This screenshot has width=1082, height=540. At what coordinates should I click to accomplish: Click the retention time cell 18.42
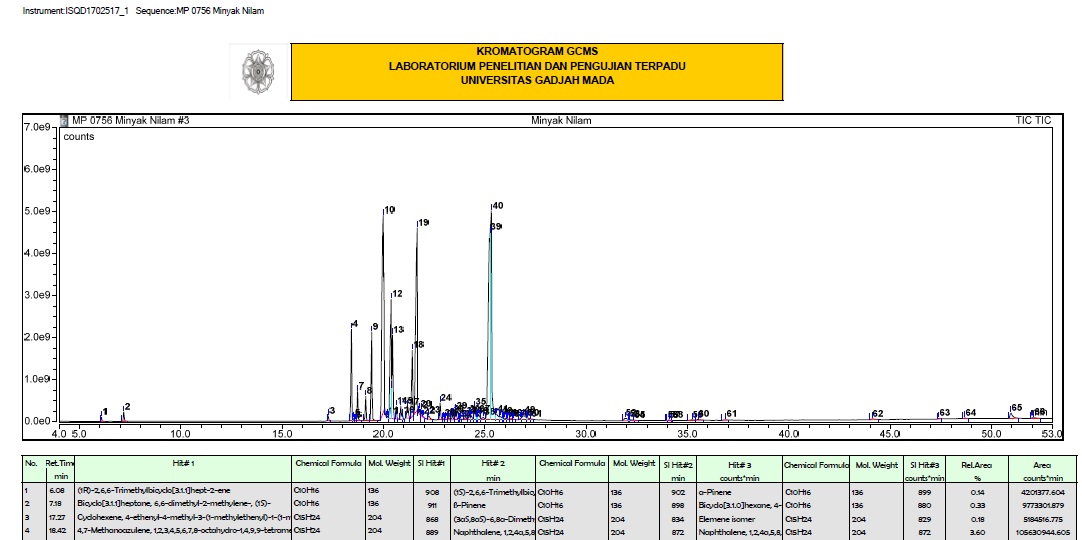tap(57, 532)
